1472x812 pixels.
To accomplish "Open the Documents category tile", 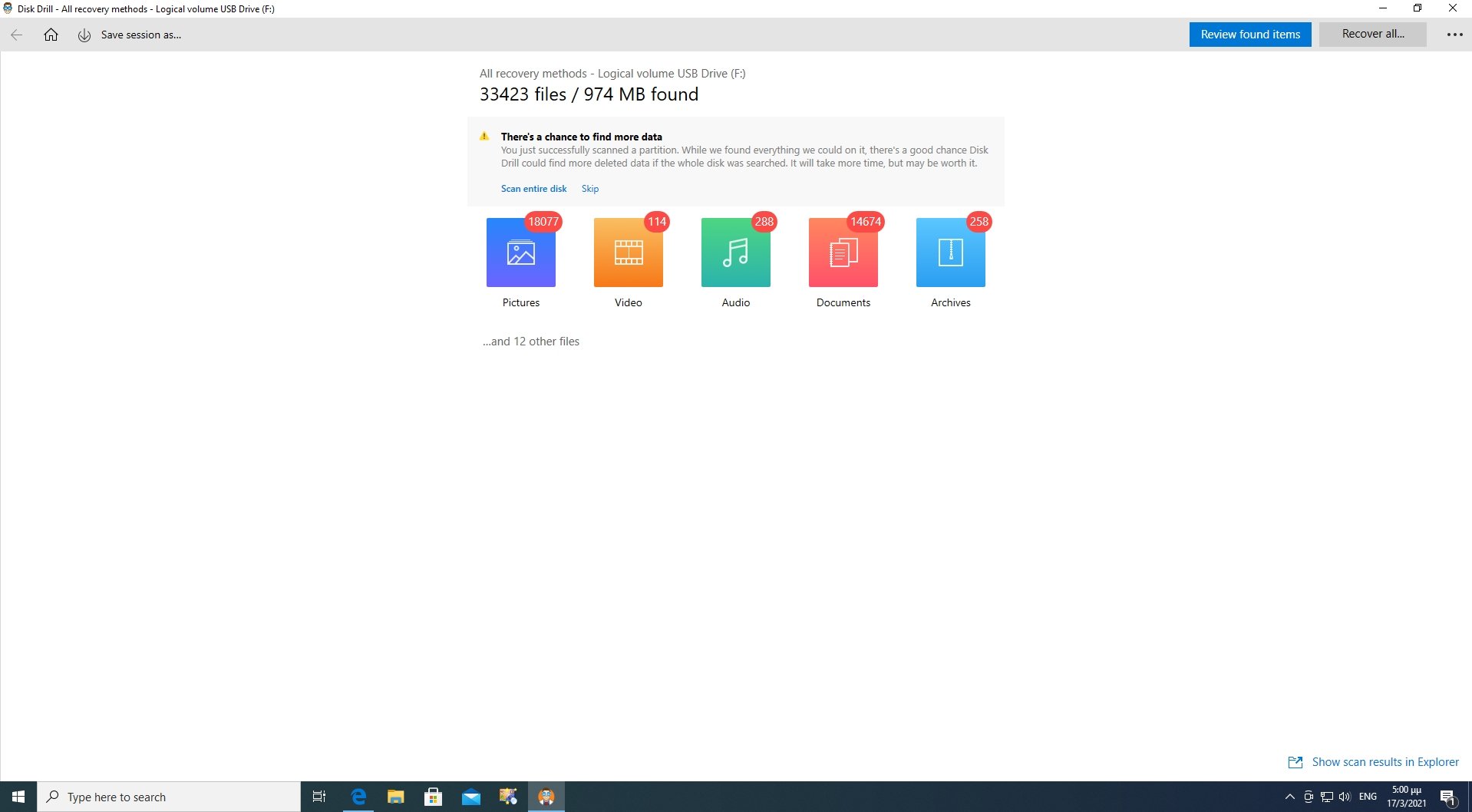I will click(x=843, y=253).
